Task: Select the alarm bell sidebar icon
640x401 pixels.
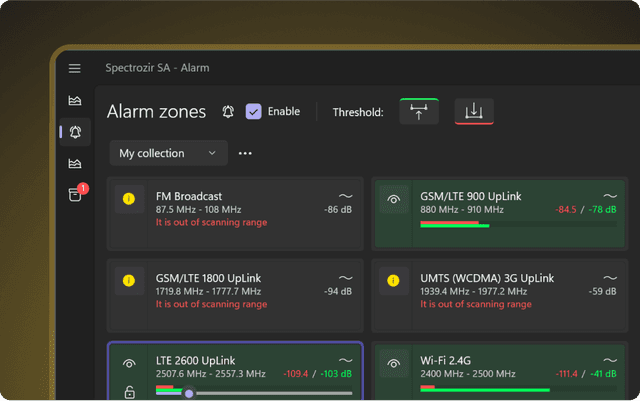Action: click(75, 132)
